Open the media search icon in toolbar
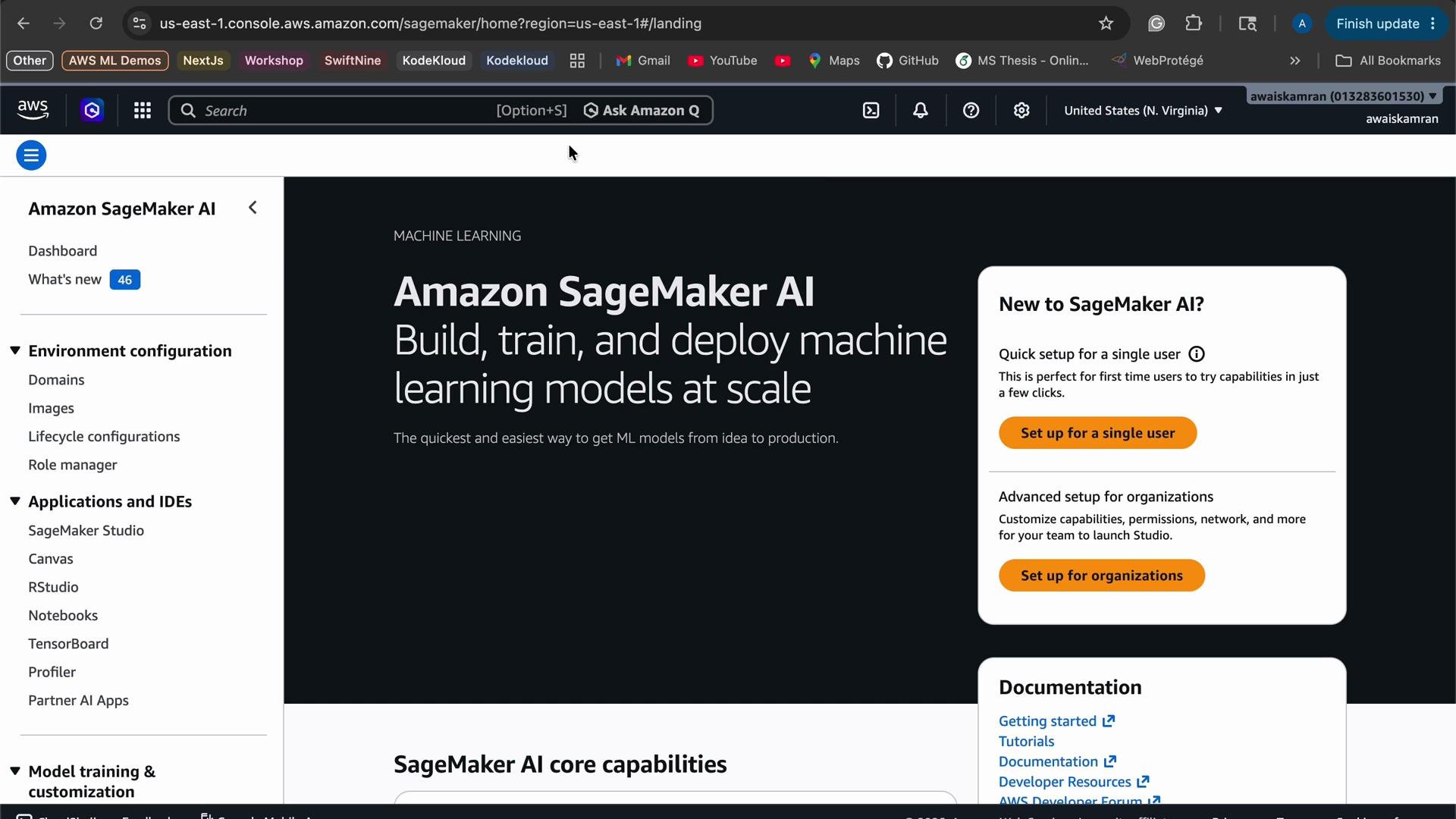 coord(1247,24)
